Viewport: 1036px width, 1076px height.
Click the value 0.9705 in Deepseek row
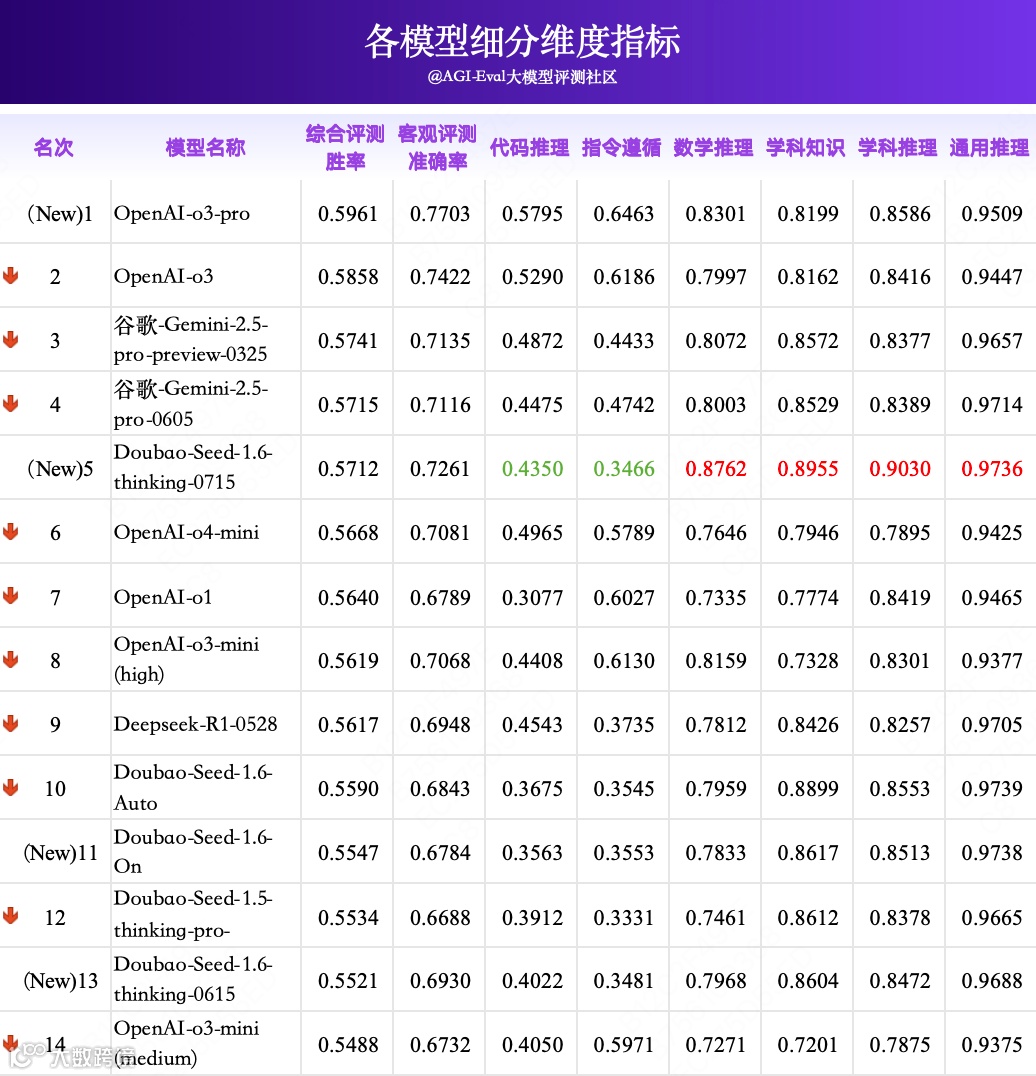(x=991, y=724)
